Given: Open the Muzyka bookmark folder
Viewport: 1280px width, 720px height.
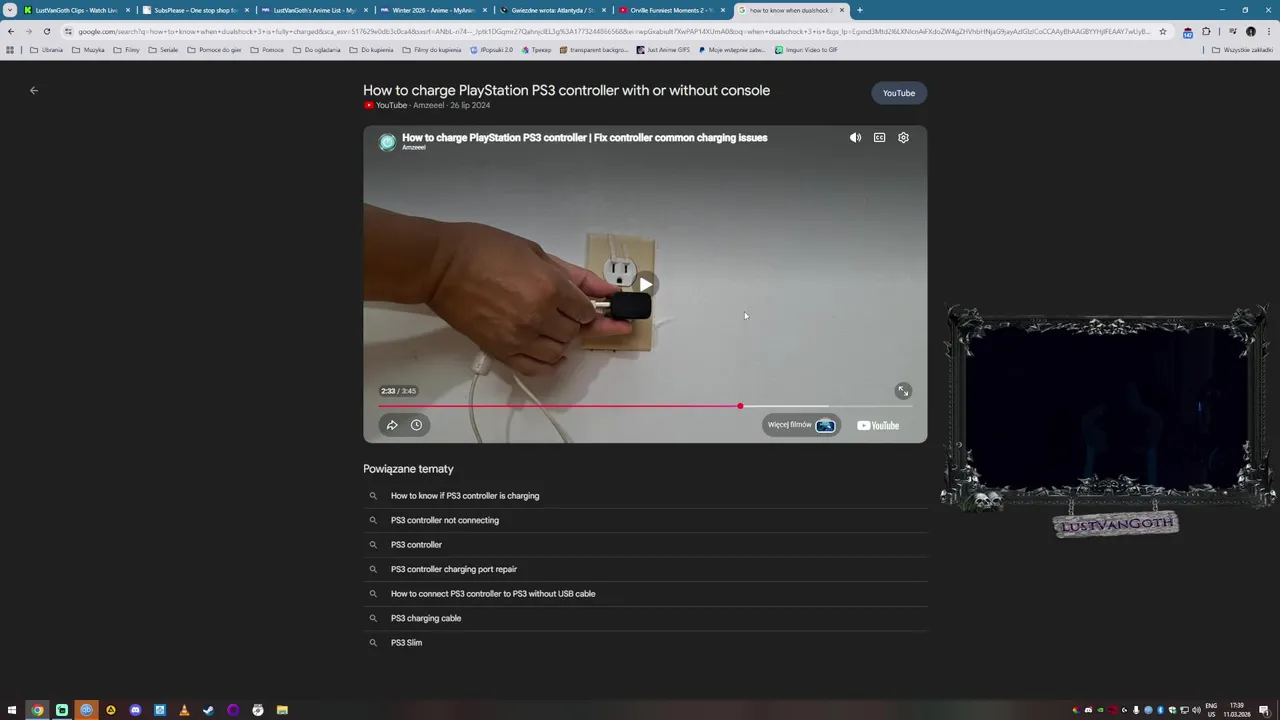Looking at the screenshot, I should click(88, 50).
